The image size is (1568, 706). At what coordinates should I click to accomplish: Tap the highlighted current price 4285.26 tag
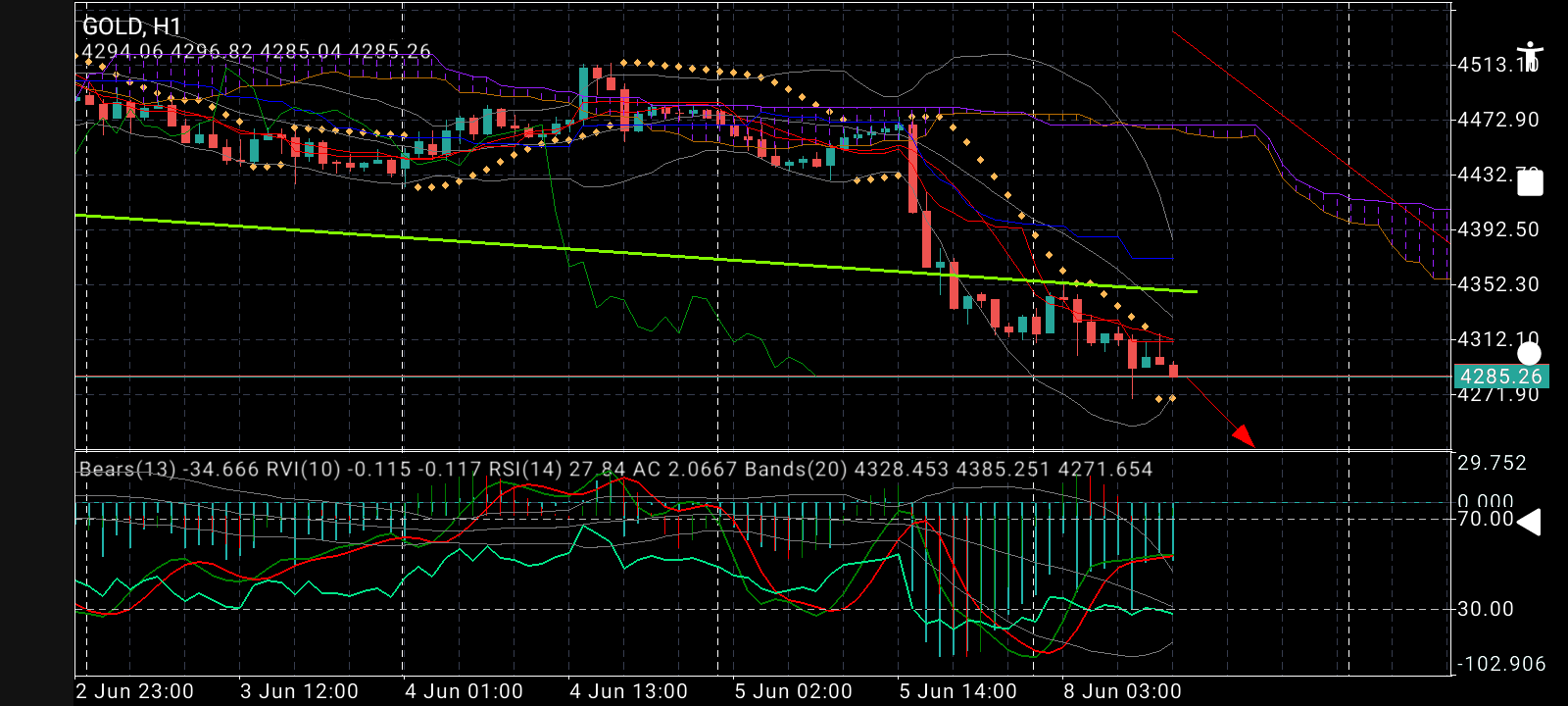[x=1500, y=377]
